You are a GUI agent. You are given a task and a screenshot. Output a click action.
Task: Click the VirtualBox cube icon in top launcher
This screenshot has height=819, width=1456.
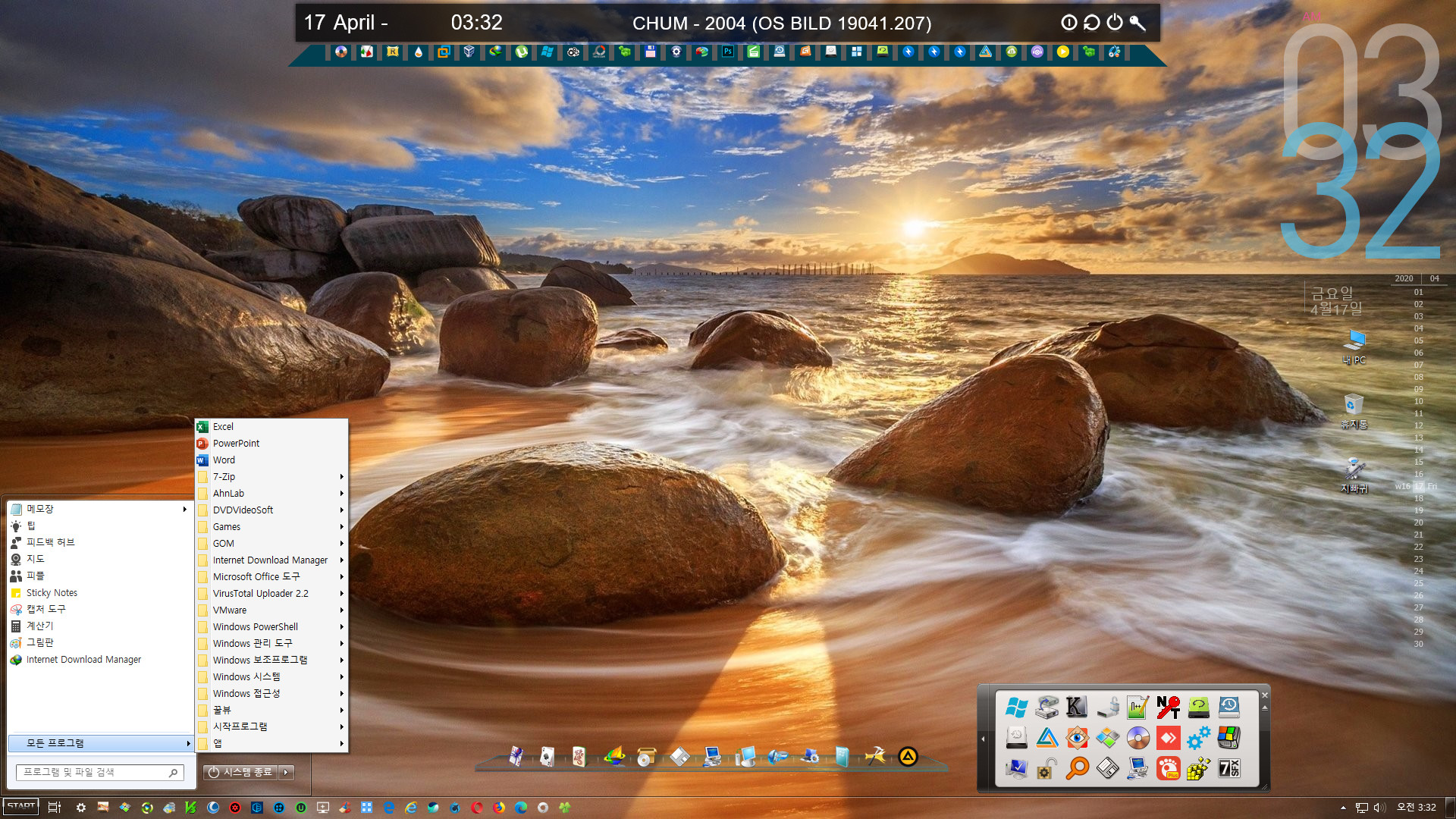pos(469,52)
